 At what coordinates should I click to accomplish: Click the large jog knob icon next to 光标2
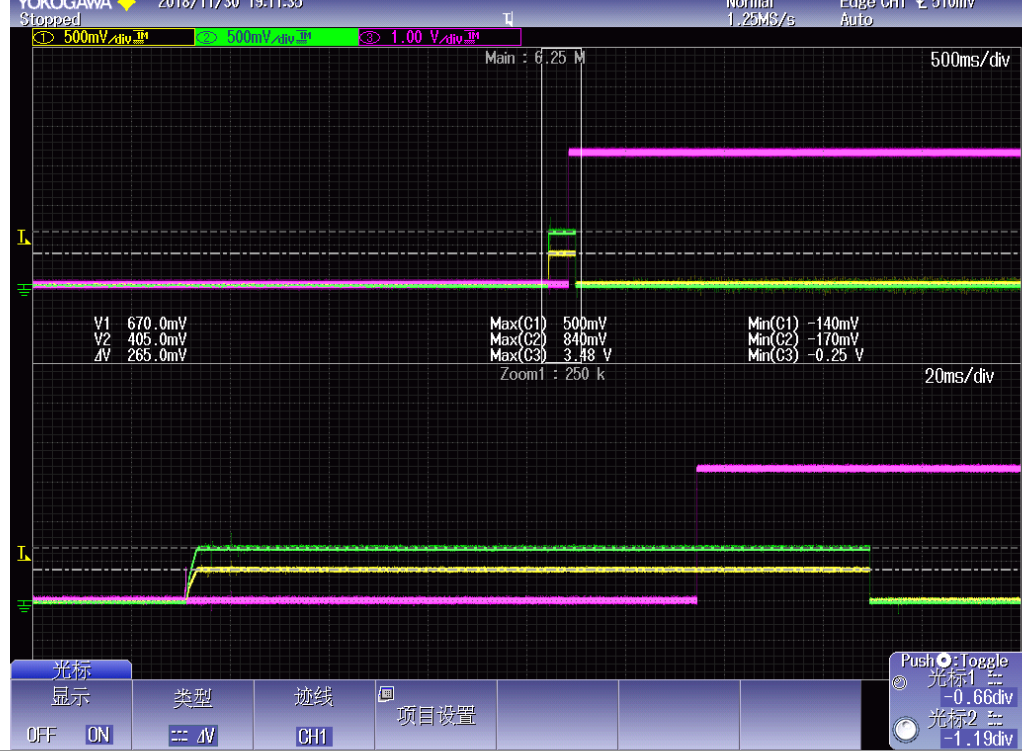coord(906,729)
